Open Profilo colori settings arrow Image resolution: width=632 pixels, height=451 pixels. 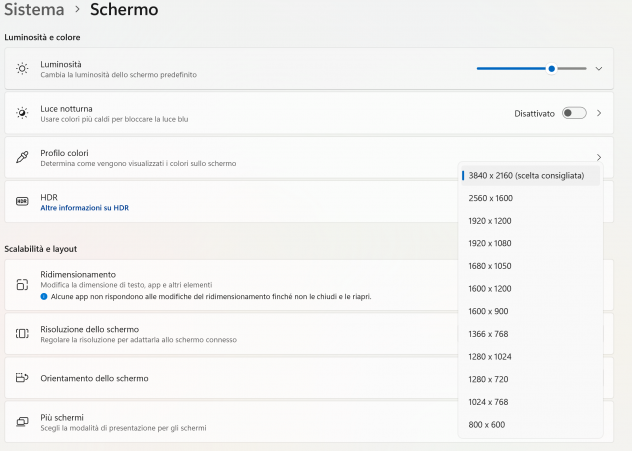[x=599, y=157]
